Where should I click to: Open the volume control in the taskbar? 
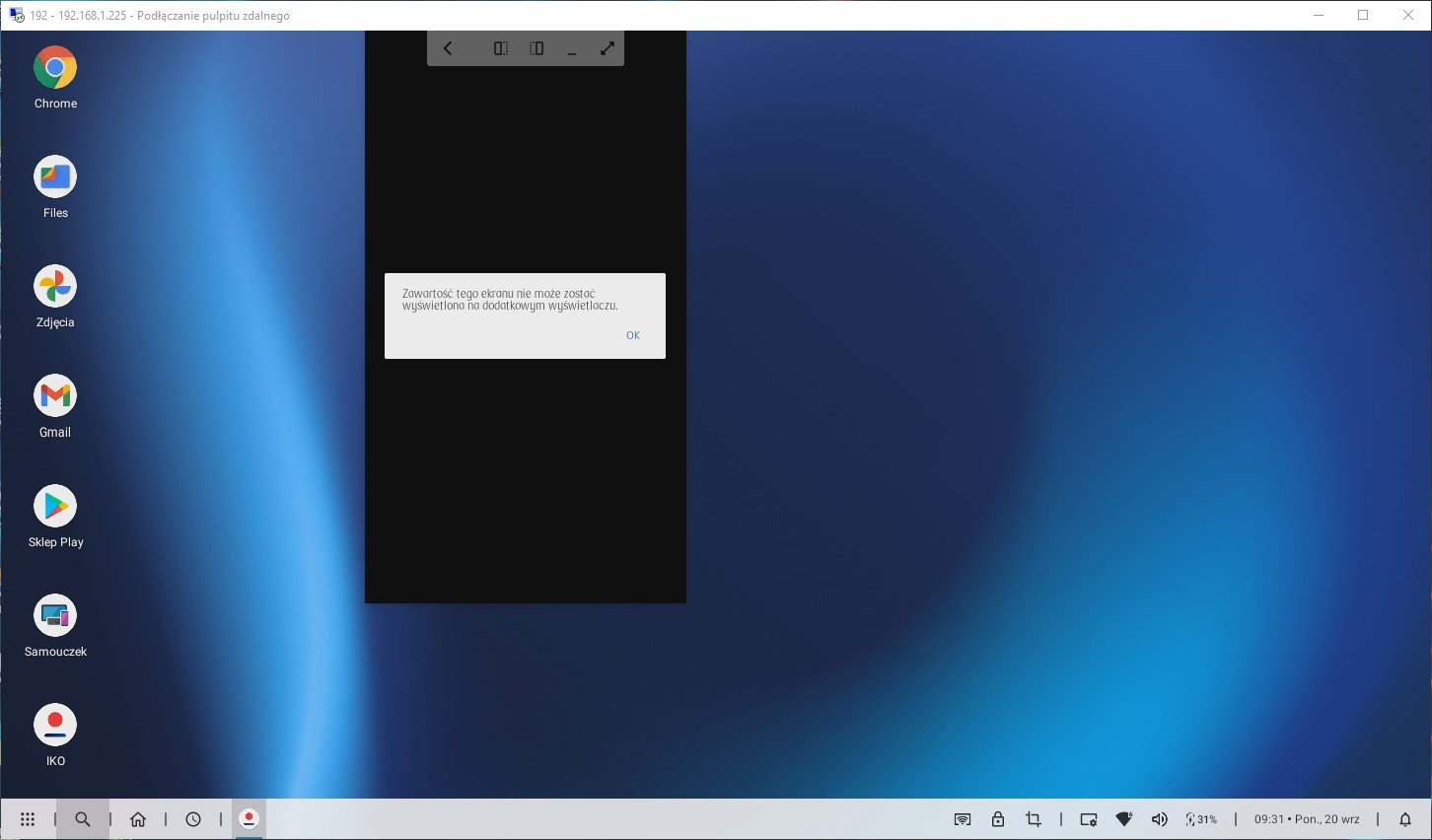1160,819
